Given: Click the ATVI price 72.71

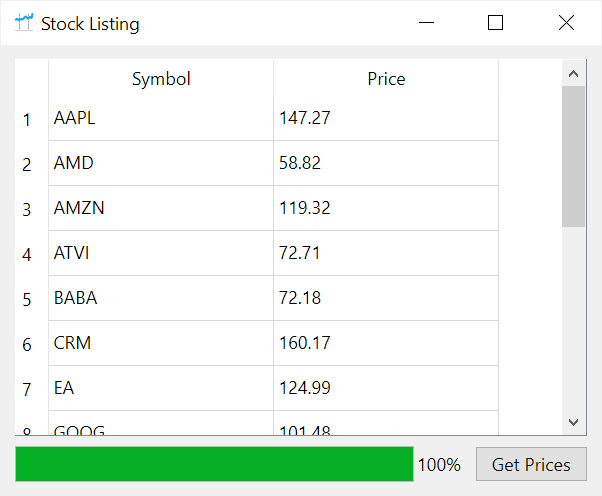Looking at the screenshot, I should (x=386, y=253).
